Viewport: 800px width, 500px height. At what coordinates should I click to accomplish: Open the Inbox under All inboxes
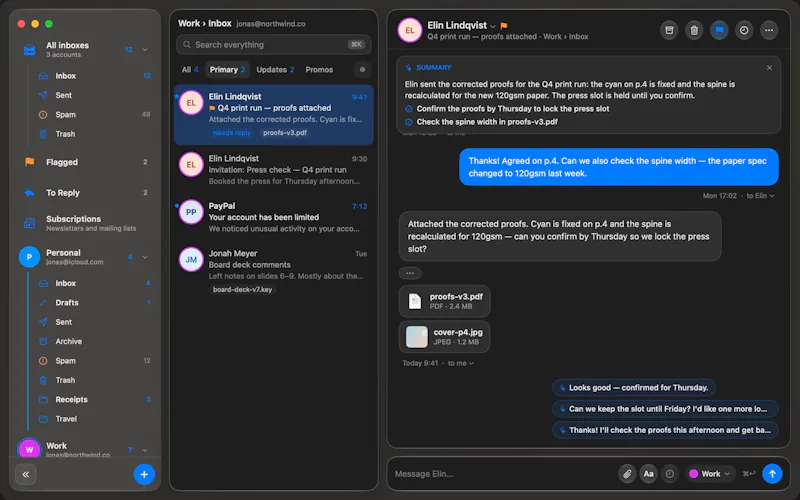[95, 76]
